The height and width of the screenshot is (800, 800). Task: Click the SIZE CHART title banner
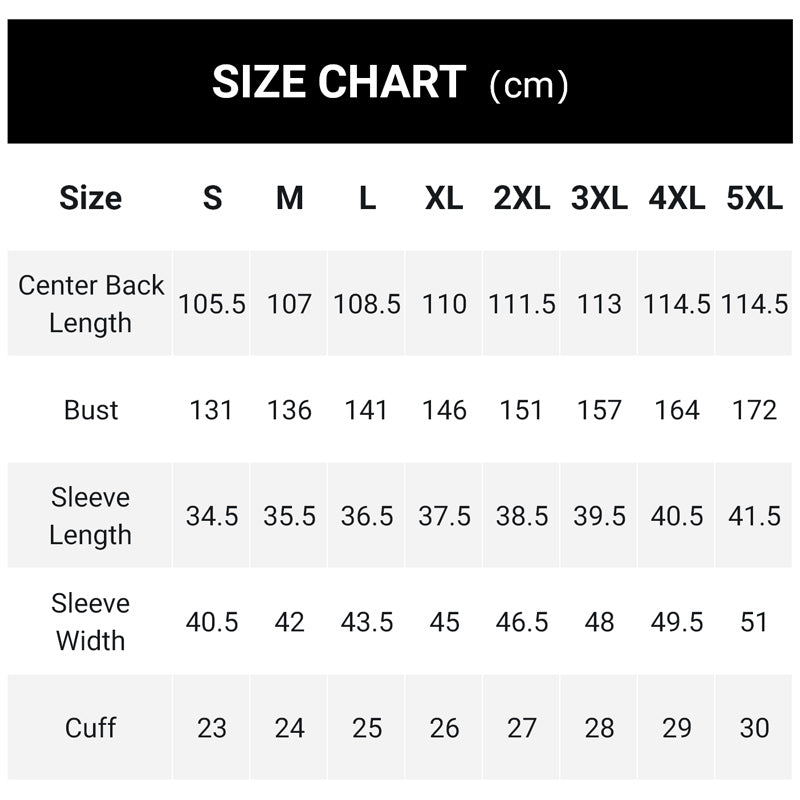(400, 82)
